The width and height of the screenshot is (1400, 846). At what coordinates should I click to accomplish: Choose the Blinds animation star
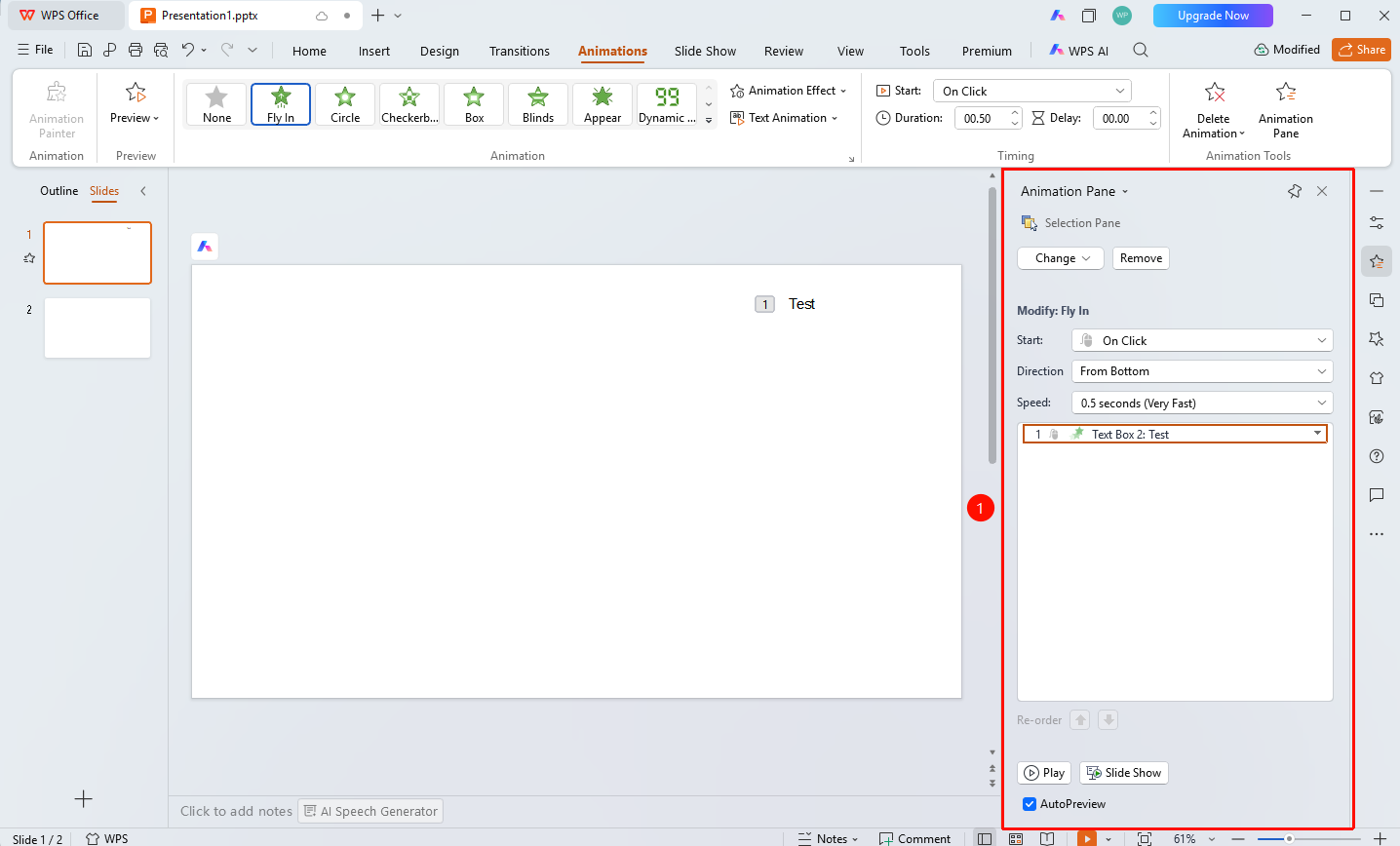(538, 104)
